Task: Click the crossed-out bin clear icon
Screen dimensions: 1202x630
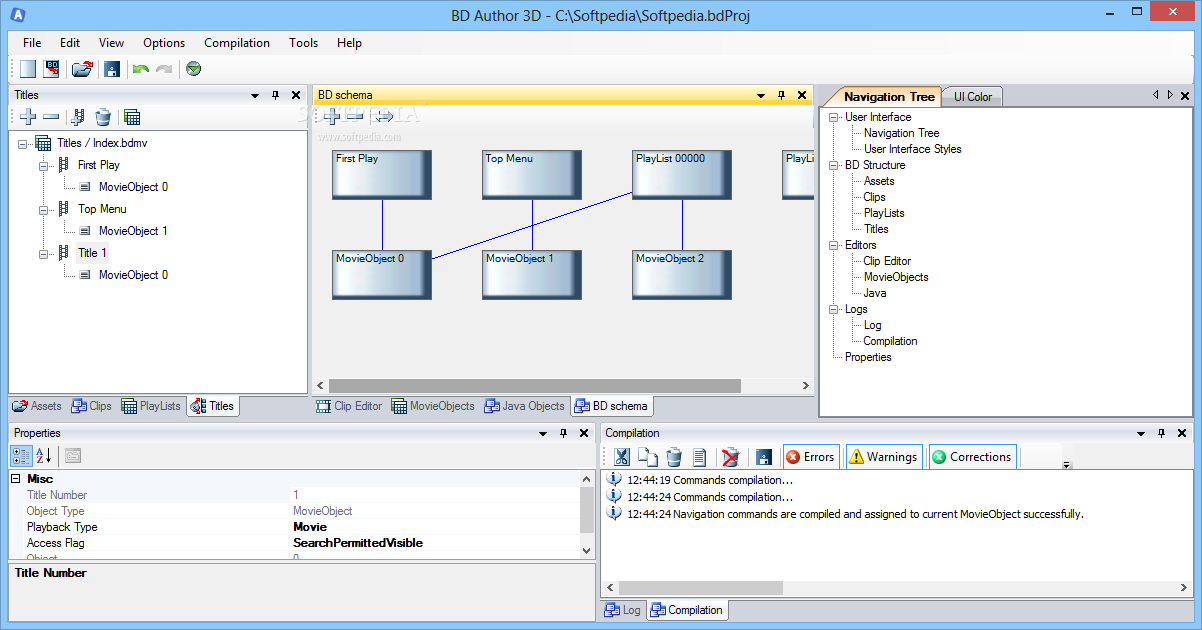Action: (x=731, y=457)
